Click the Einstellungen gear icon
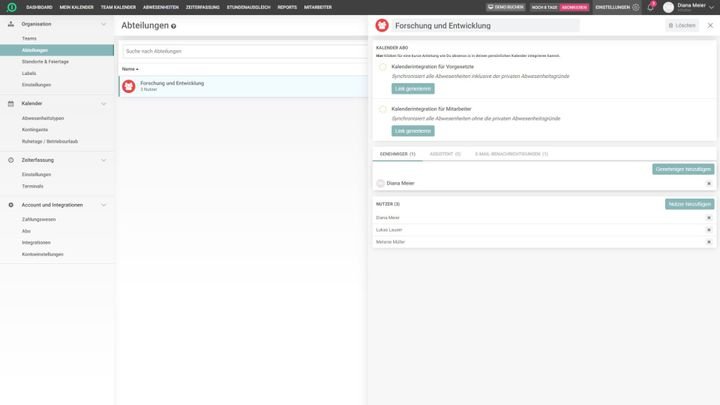Image resolution: width=720 pixels, height=405 pixels. [636, 7]
